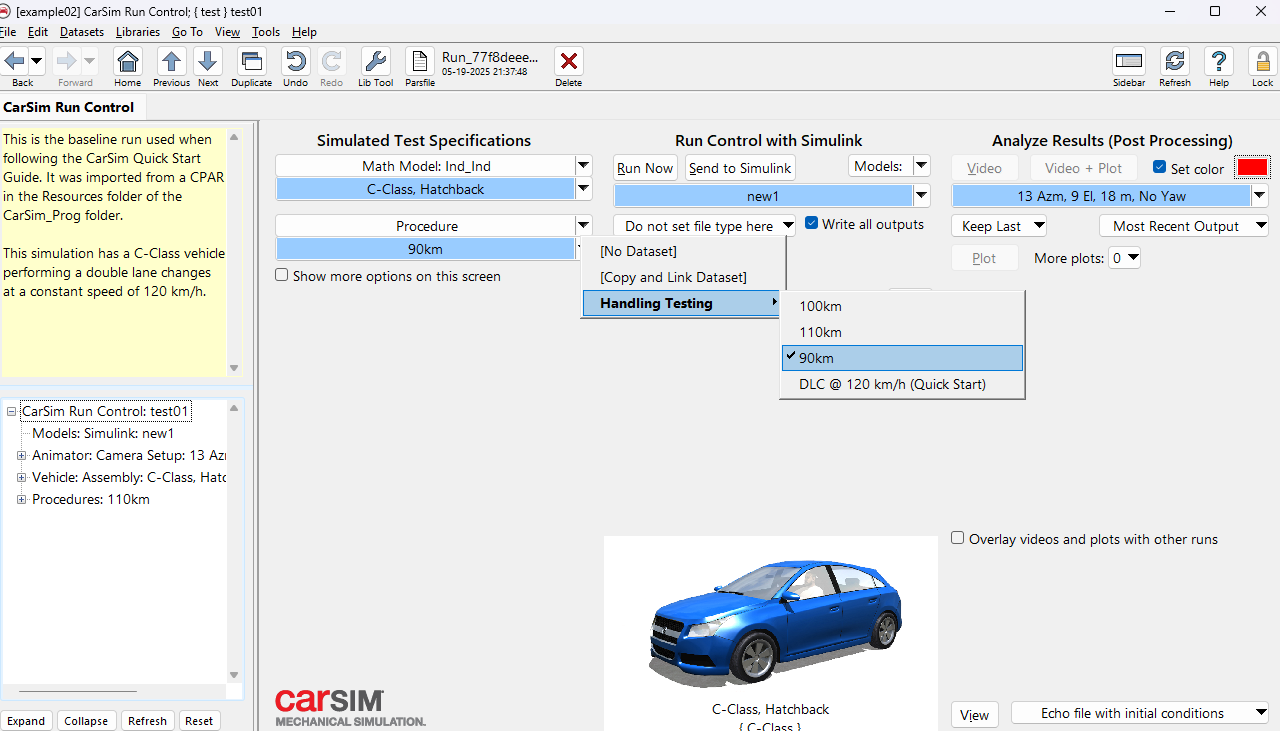The height and width of the screenshot is (731, 1280).
Task: Duplicate the current dataset
Action: tap(251, 60)
